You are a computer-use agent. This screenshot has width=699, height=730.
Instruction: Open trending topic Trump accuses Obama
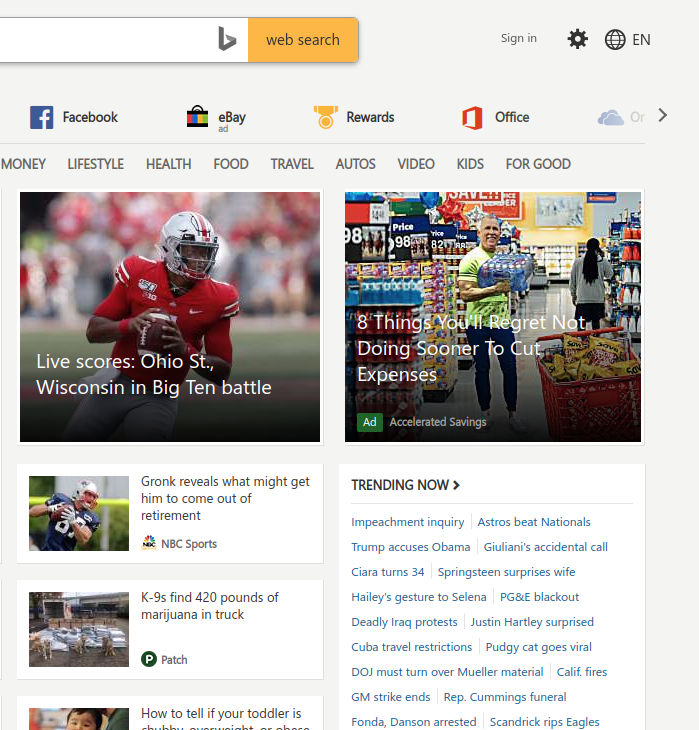pyautogui.click(x=411, y=547)
